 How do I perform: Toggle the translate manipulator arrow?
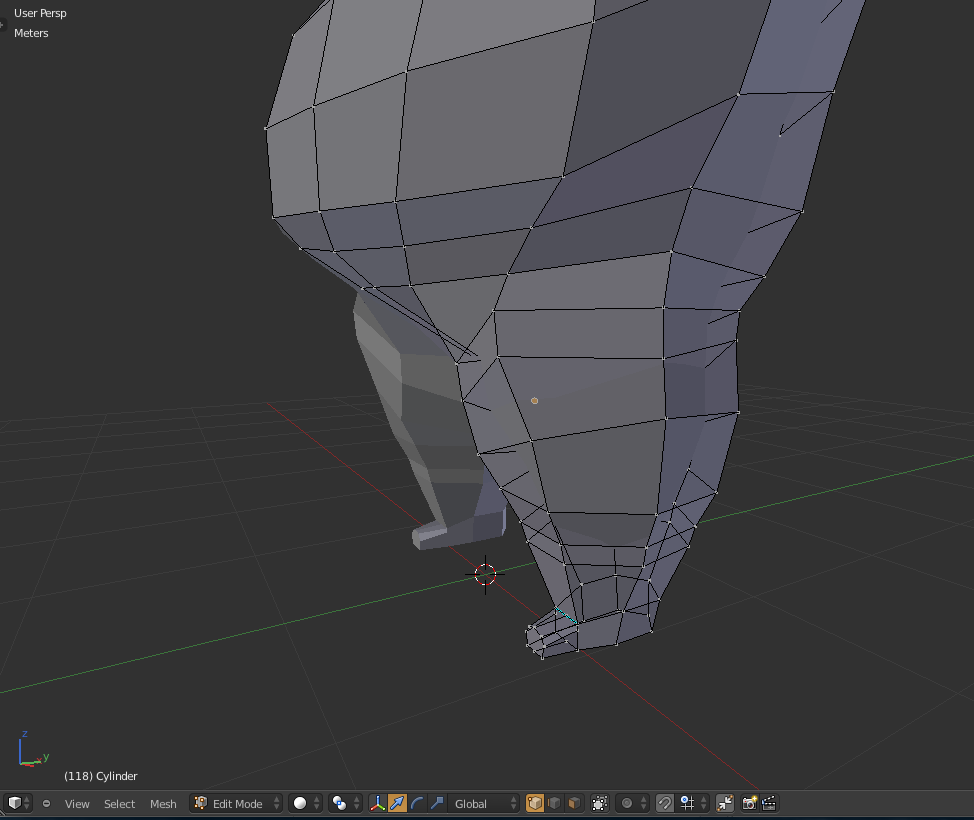pos(397,803)
